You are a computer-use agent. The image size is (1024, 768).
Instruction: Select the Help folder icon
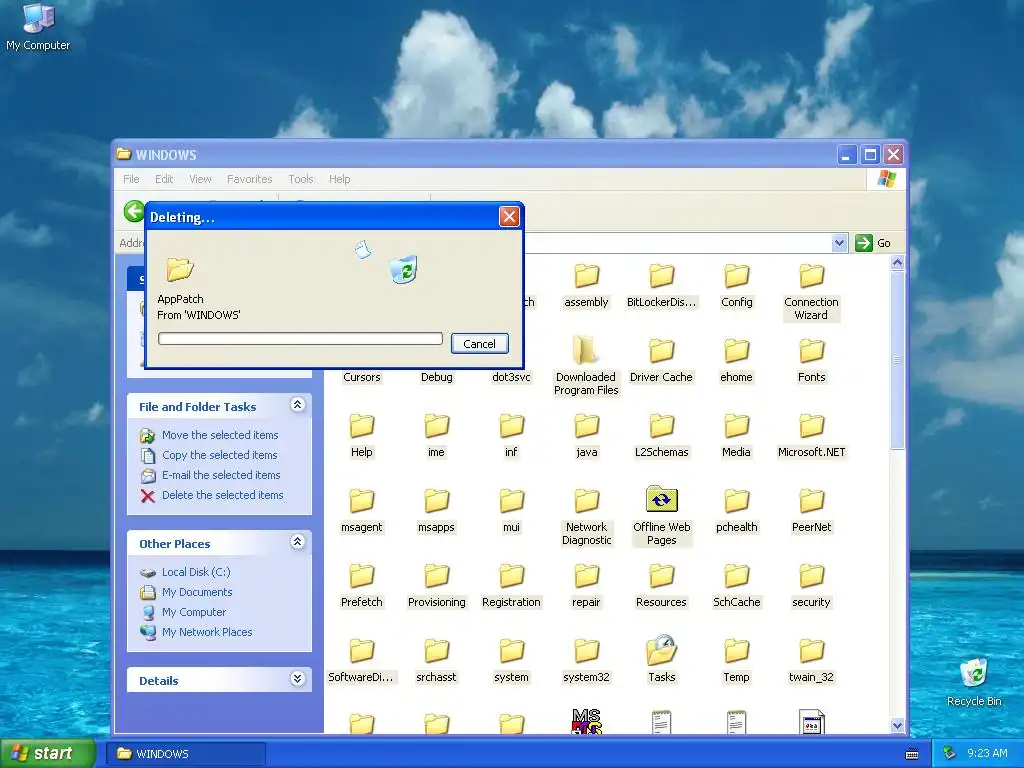(x=361, y=427)
